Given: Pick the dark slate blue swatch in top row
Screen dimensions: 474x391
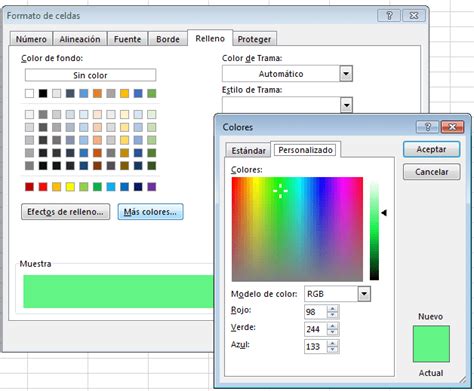Looking at the screenshot, I should coord(70,93).
